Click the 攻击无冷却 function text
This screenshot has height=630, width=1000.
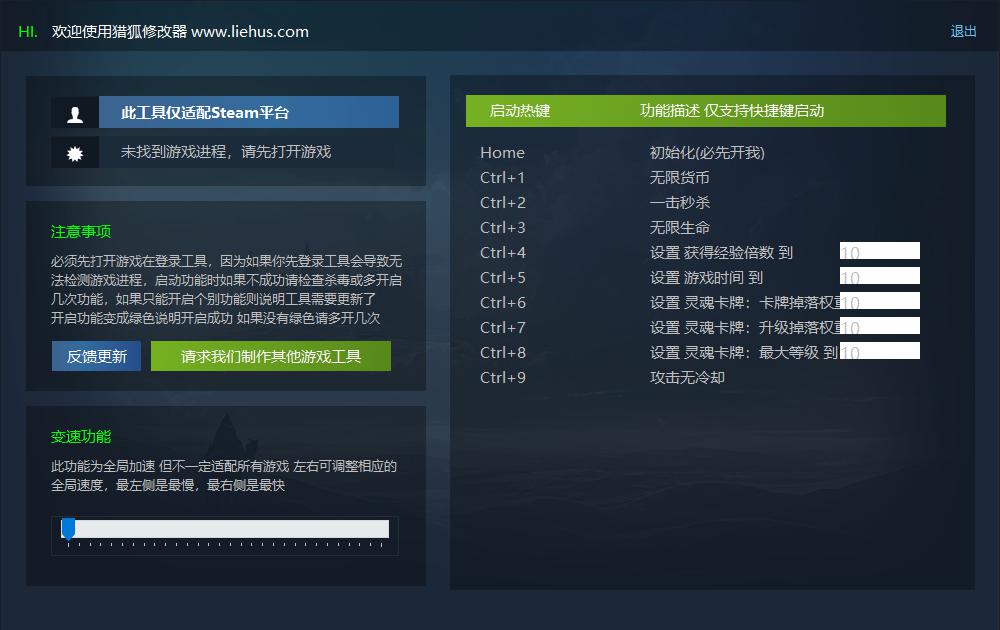(687, 378)
